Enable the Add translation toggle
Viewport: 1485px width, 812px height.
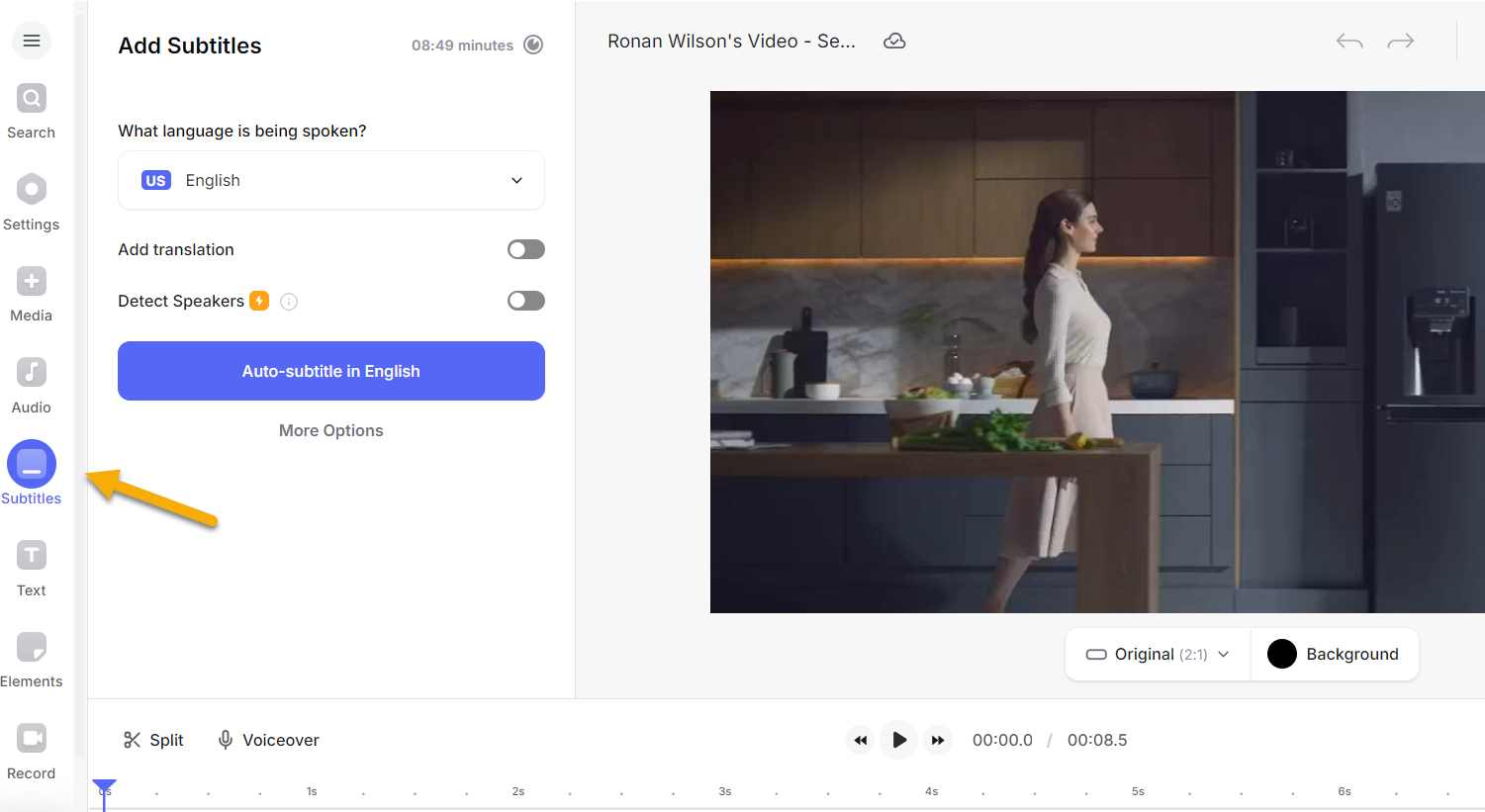(525, 249)
